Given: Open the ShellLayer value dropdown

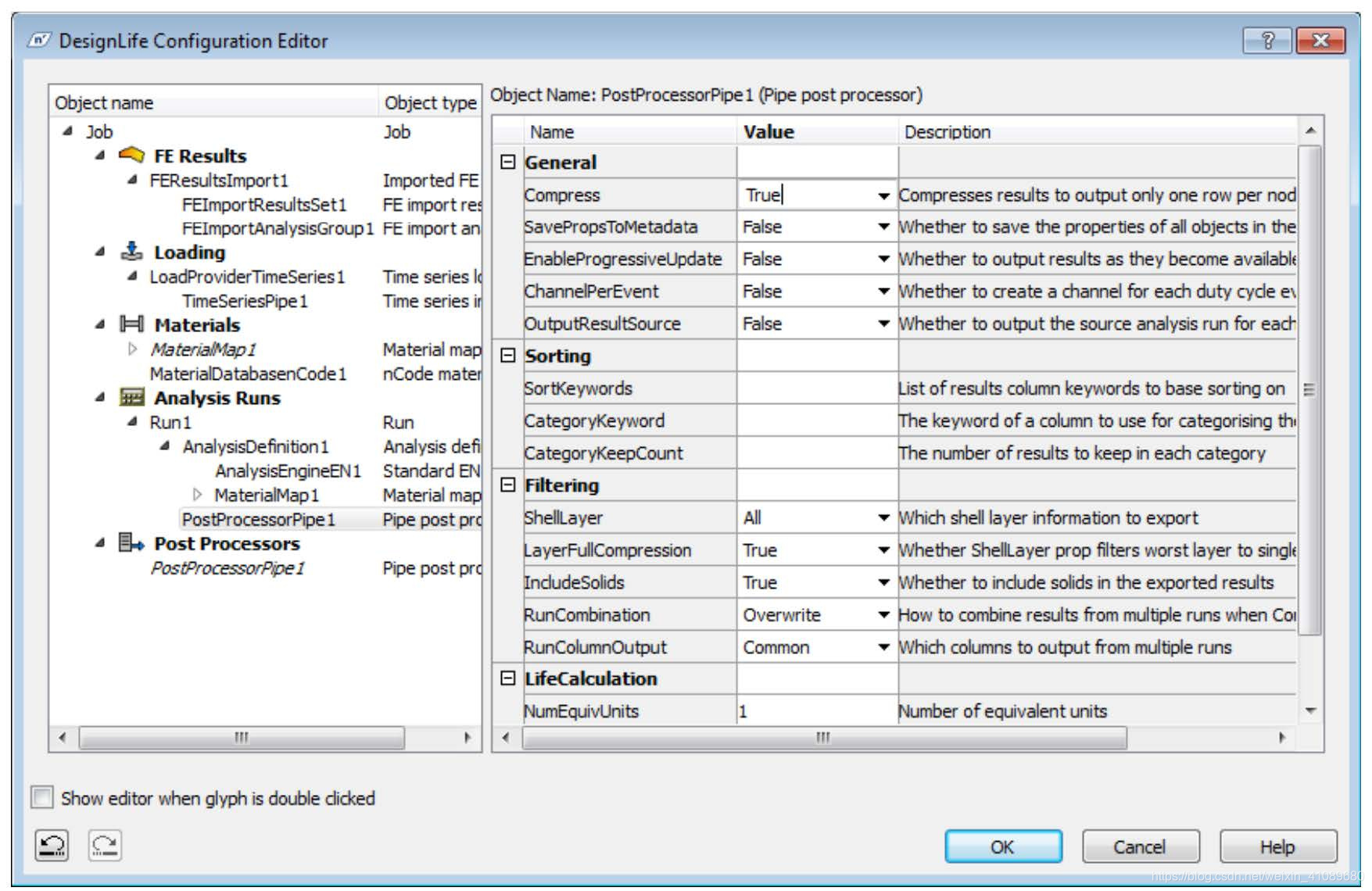Looking at the screenshot, I should click(x=883, y=517).
